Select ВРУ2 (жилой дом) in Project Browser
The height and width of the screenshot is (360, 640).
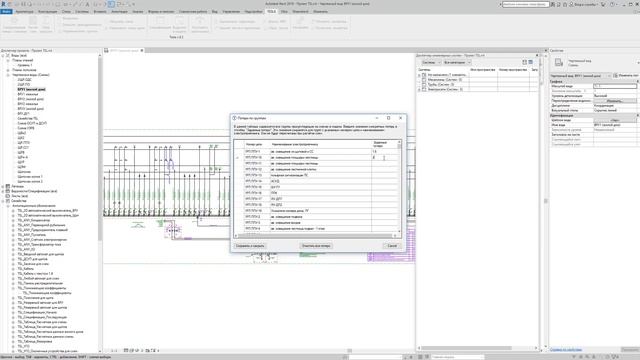31,99
